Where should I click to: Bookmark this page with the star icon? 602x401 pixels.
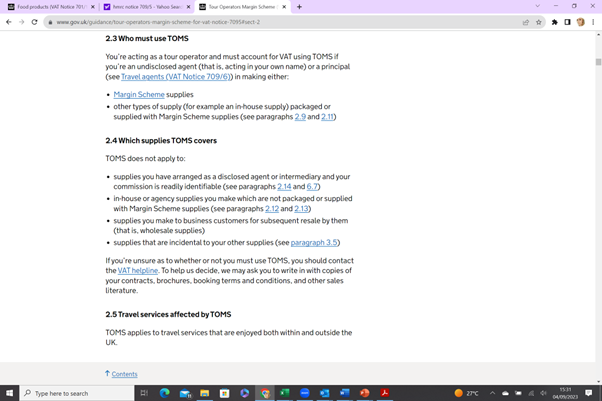pos(539,22)
